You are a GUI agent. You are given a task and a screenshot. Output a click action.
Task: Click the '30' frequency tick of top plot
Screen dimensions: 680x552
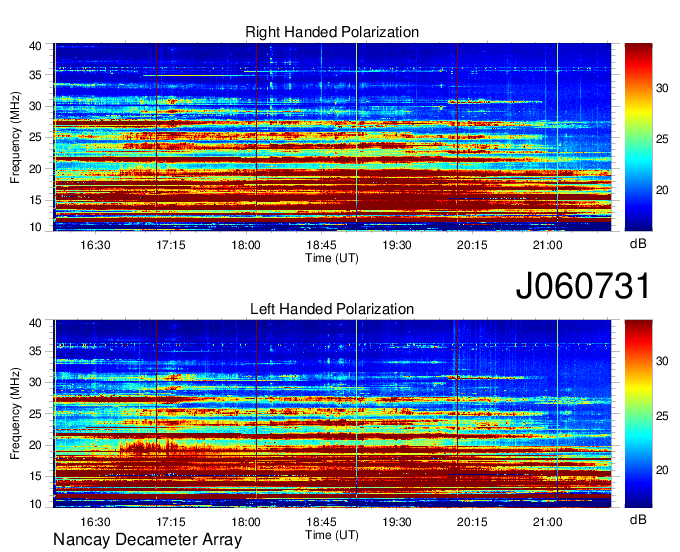pos(35,106)
